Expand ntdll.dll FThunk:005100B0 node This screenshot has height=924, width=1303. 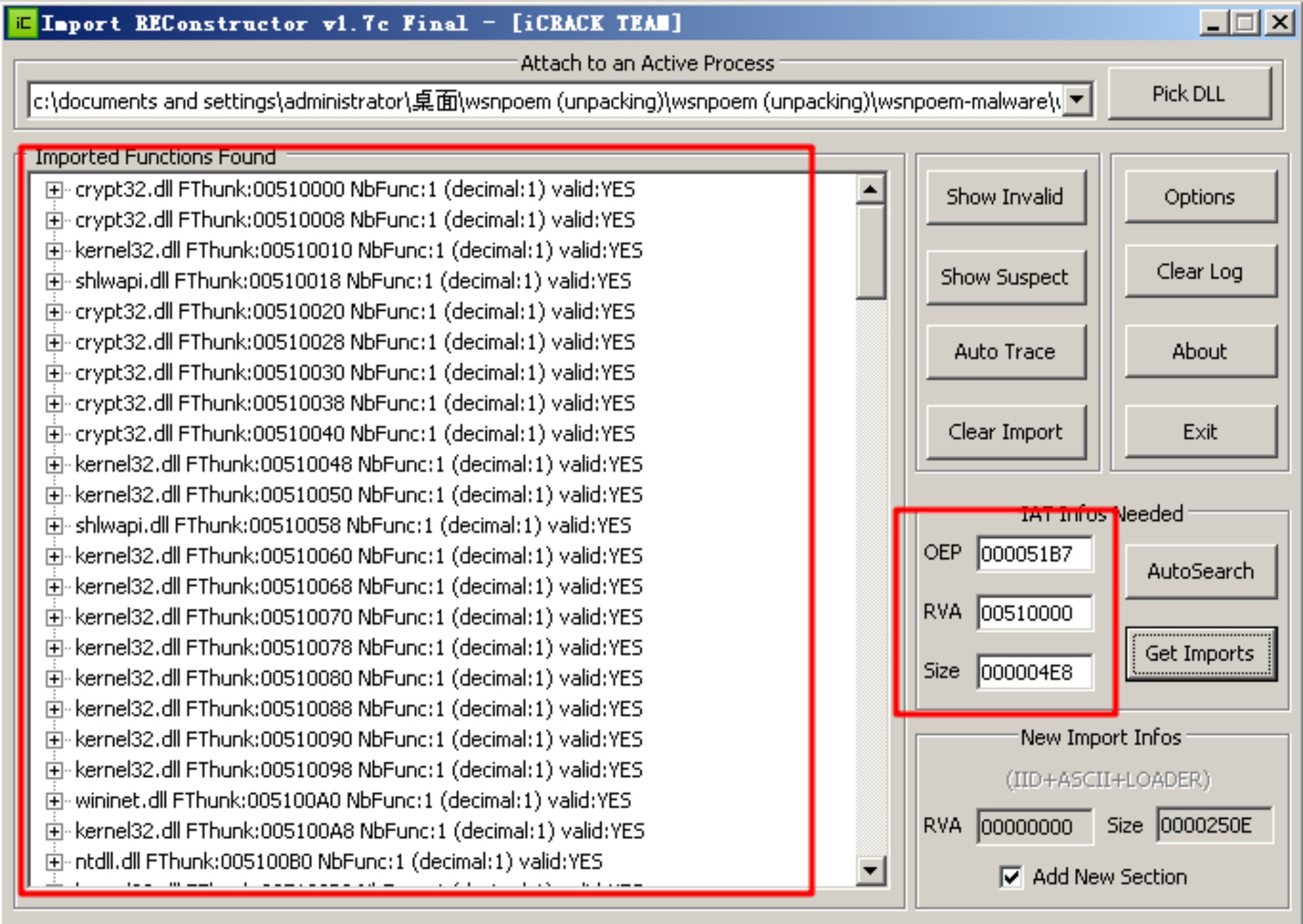[x=54, y=862]
